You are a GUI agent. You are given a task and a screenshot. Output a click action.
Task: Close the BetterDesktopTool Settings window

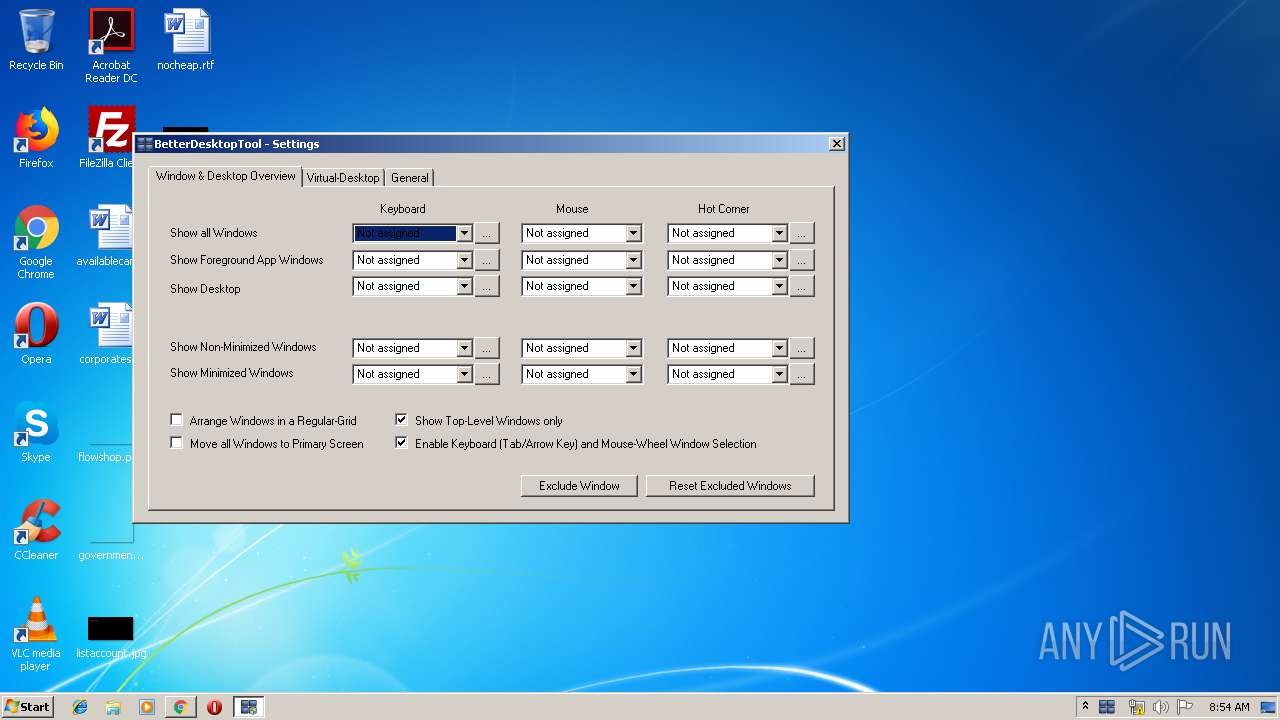(837, 144)
